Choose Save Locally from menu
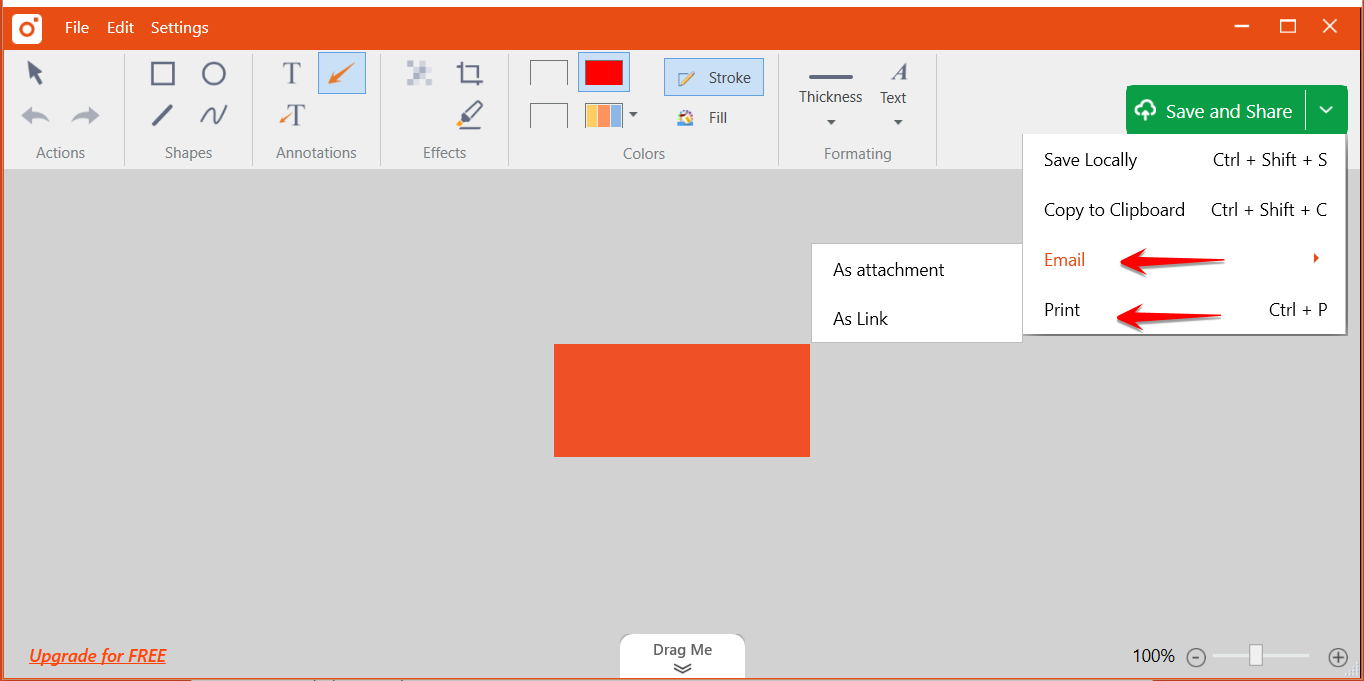 1185,160
